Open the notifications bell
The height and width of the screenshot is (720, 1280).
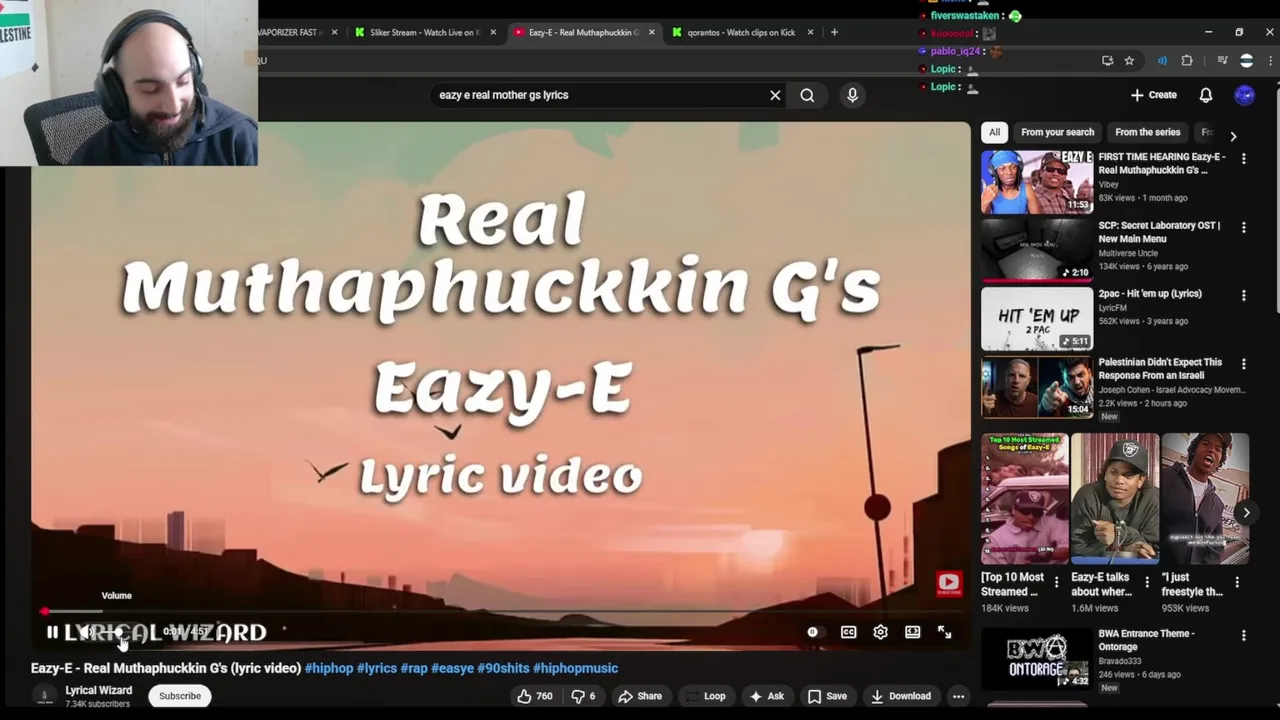pos(1206,95)
